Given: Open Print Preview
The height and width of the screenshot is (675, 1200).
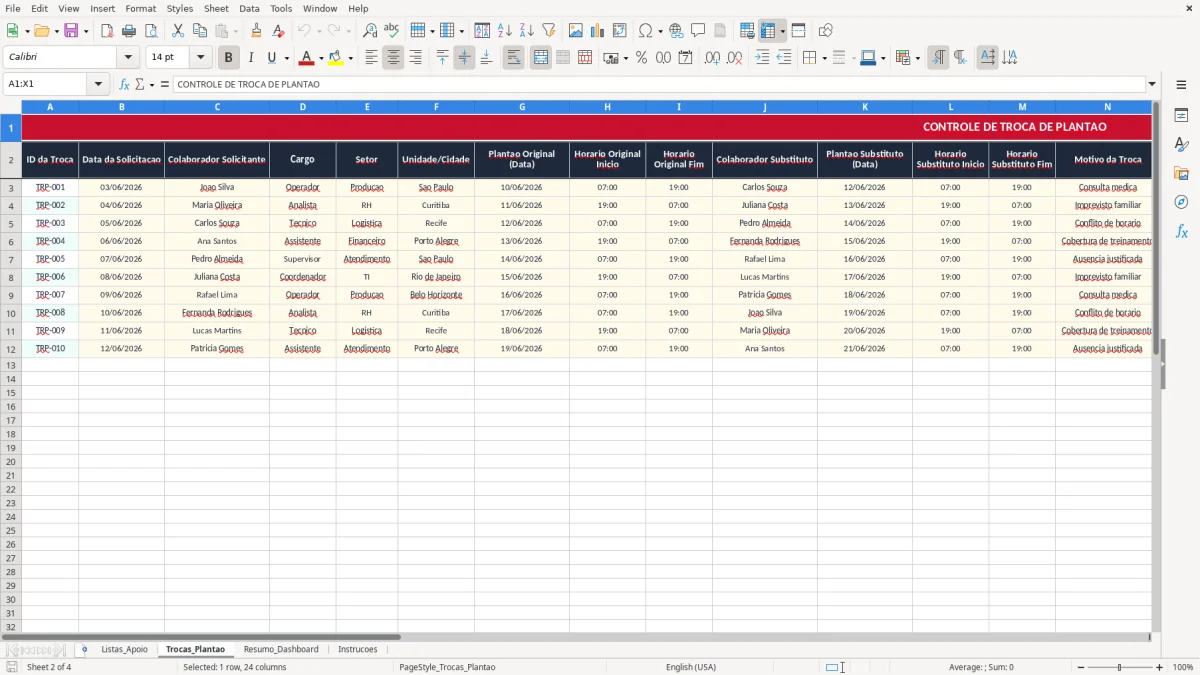Looking at the screenshot, I should pos(151,31).
